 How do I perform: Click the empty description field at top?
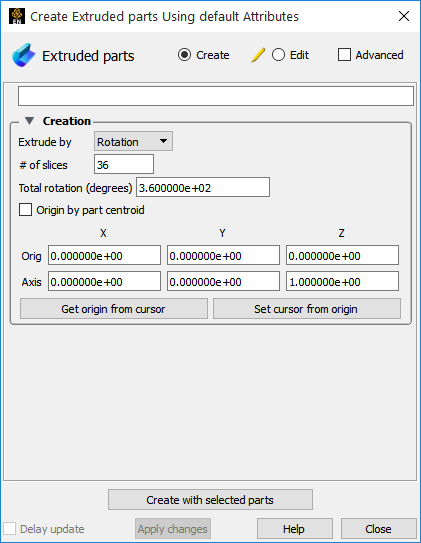[x=216, y=96]
